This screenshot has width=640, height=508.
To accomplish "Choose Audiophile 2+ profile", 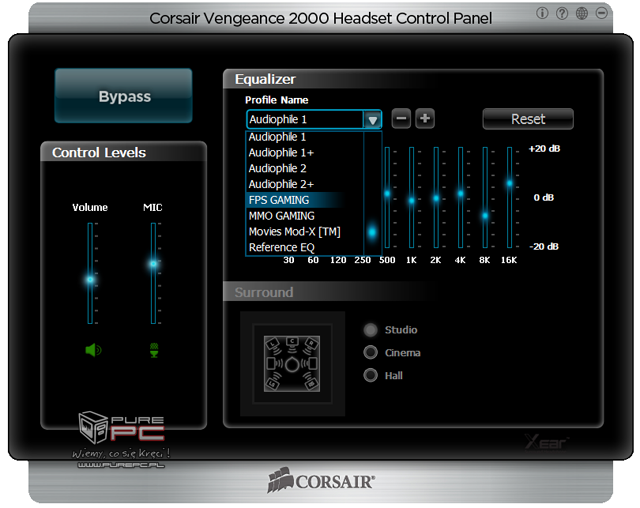I will (x=304, y=184).
